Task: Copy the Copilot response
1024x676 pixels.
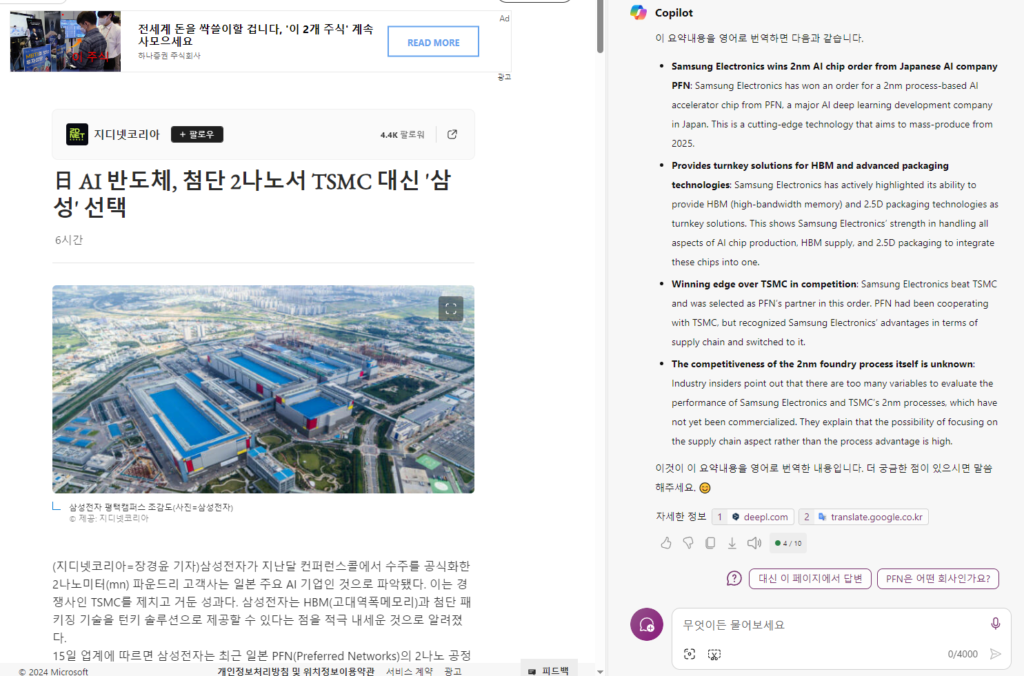Action: coord(710,543)
